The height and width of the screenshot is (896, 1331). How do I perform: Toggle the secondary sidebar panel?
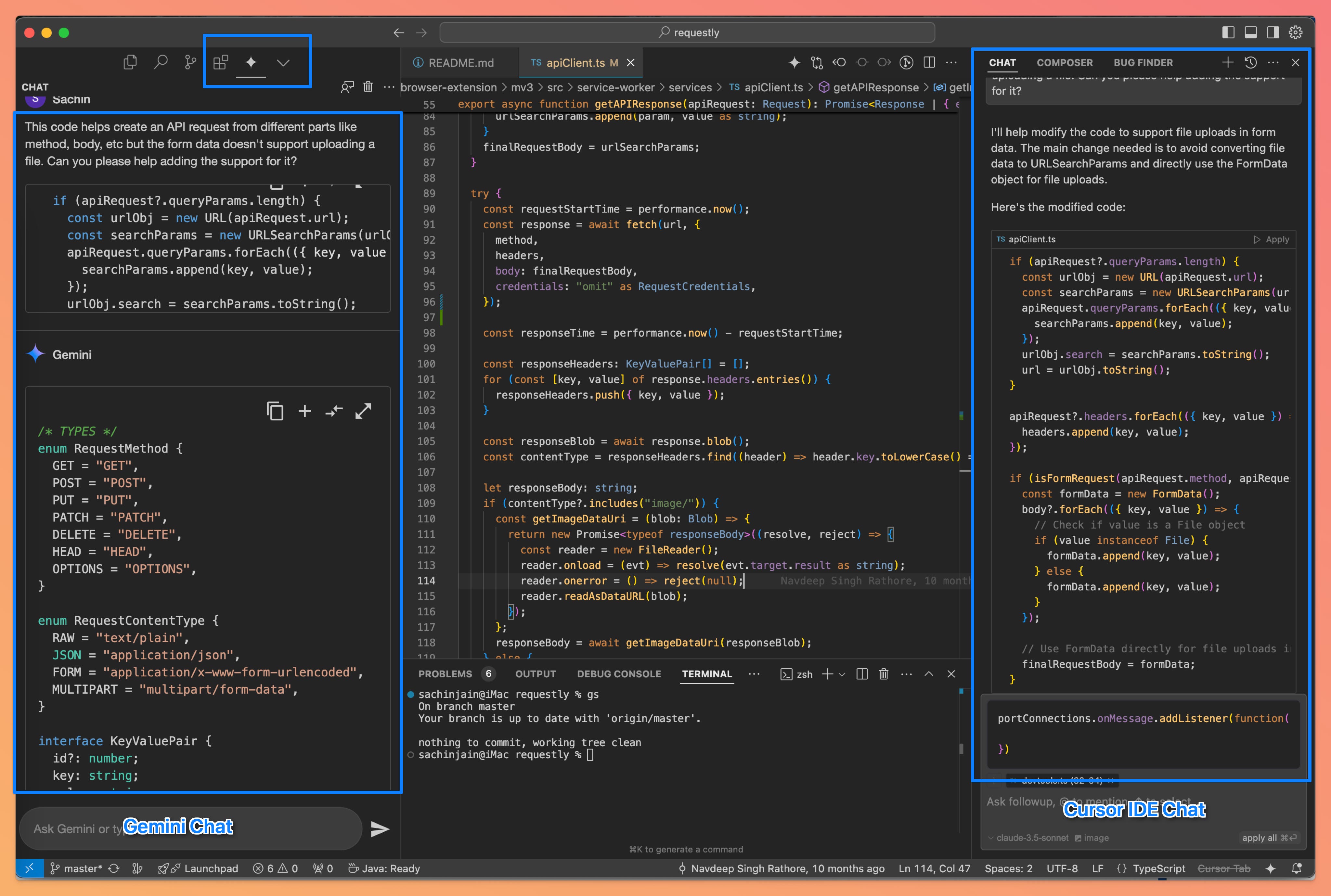[1273, 32]
